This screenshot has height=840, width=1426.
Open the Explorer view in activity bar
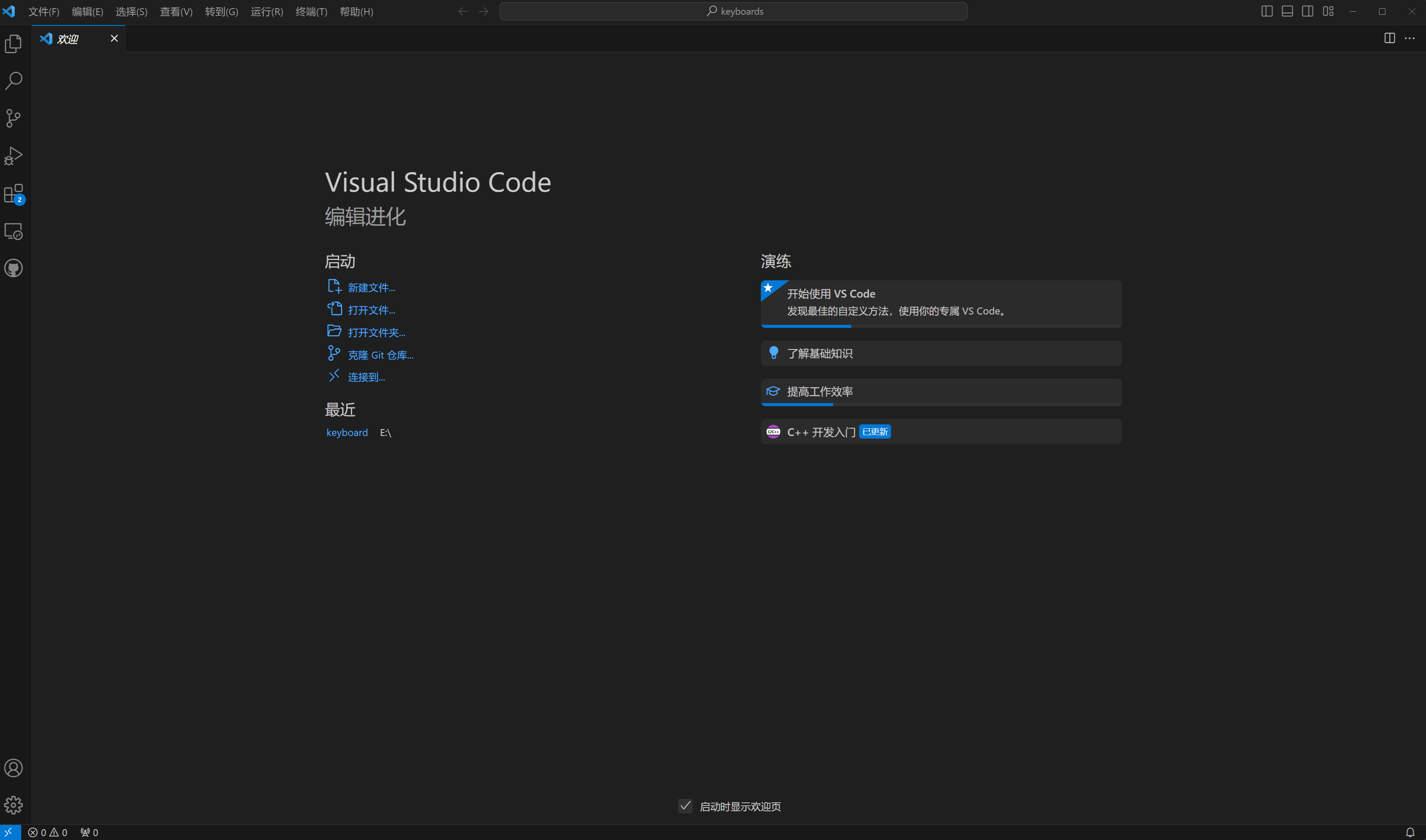[13, 44]
